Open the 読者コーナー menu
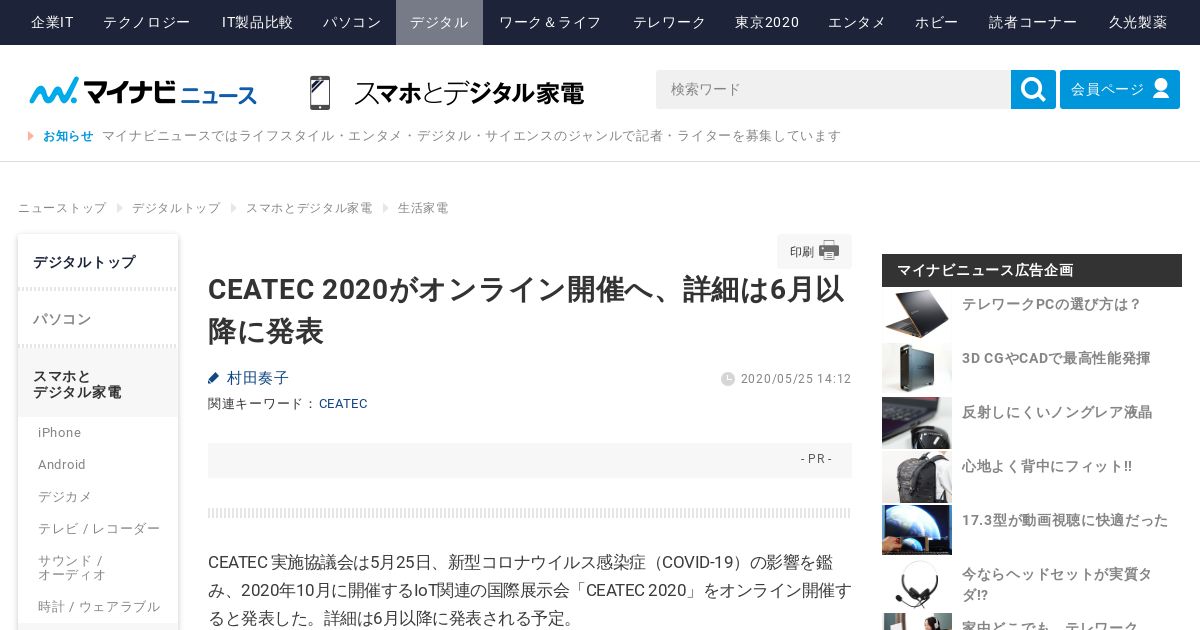Image resolution: width=1200 pixels, height=630 pixels. pos(1033,22)
